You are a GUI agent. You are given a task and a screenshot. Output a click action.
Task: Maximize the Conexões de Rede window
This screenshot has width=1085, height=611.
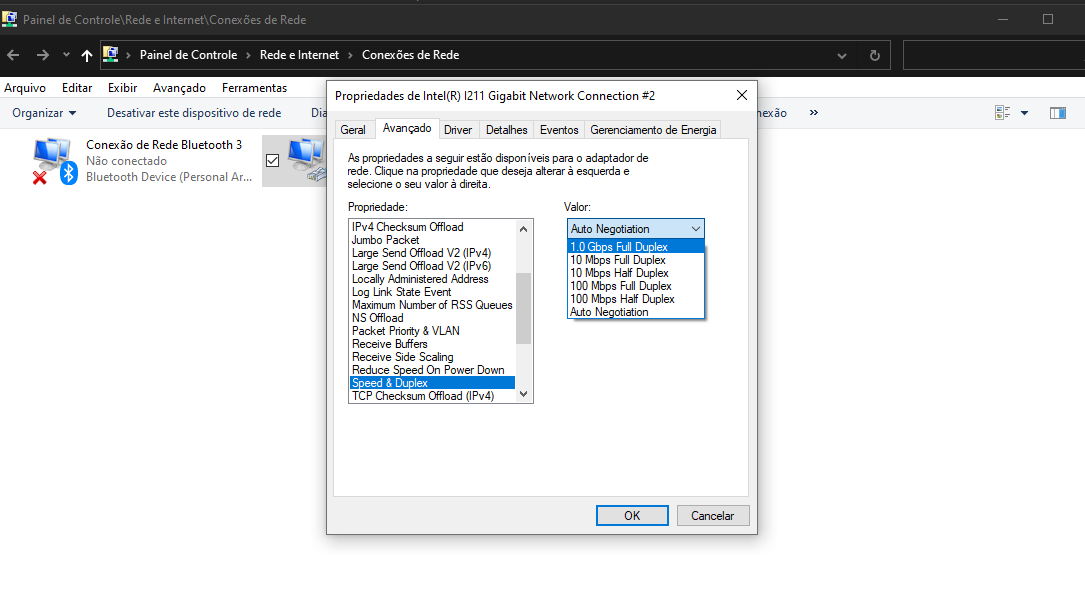coord(1048,19)
